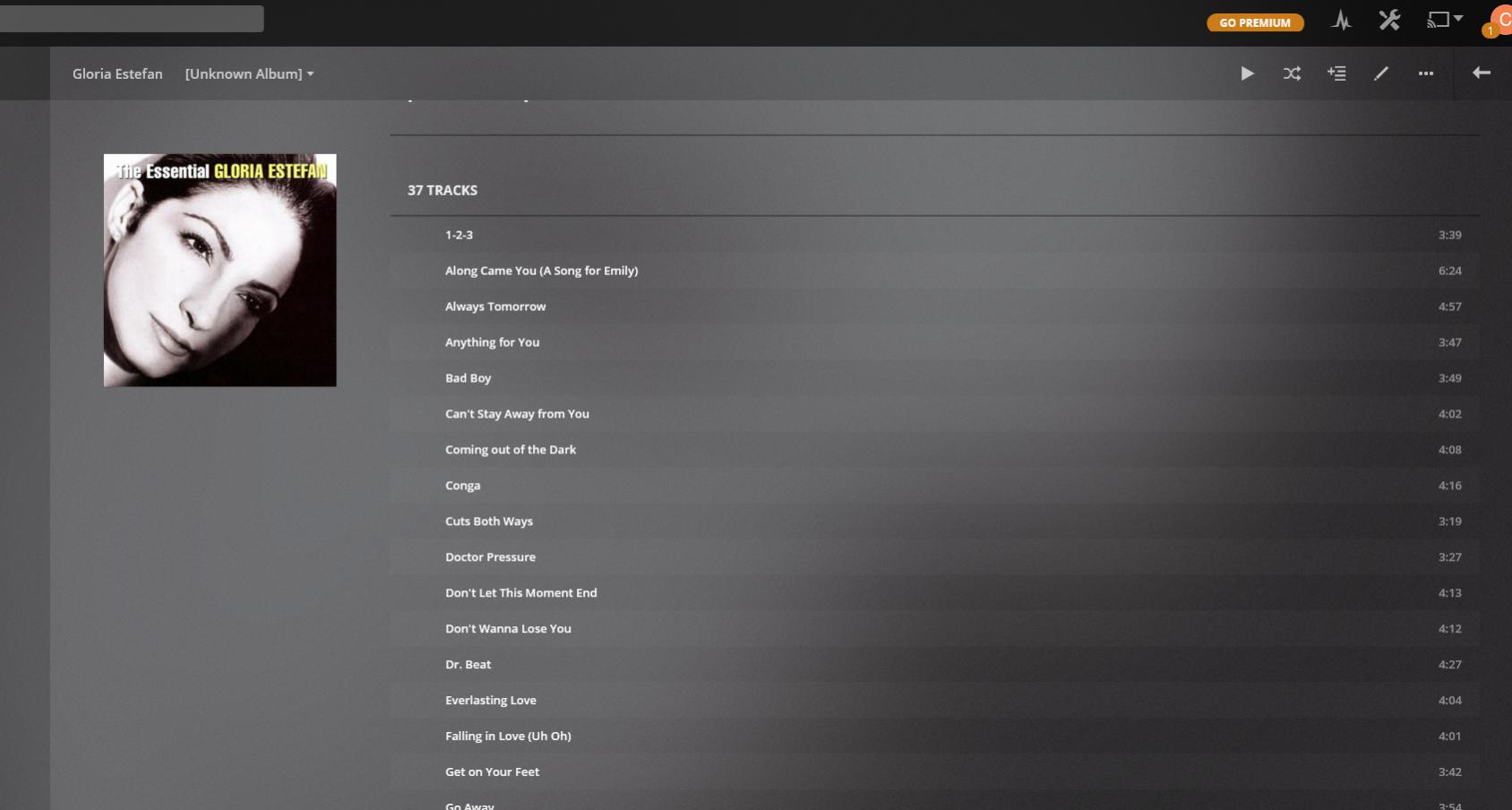
Task: Edit album metadata with pencil icon
Action: (1381, 73)
